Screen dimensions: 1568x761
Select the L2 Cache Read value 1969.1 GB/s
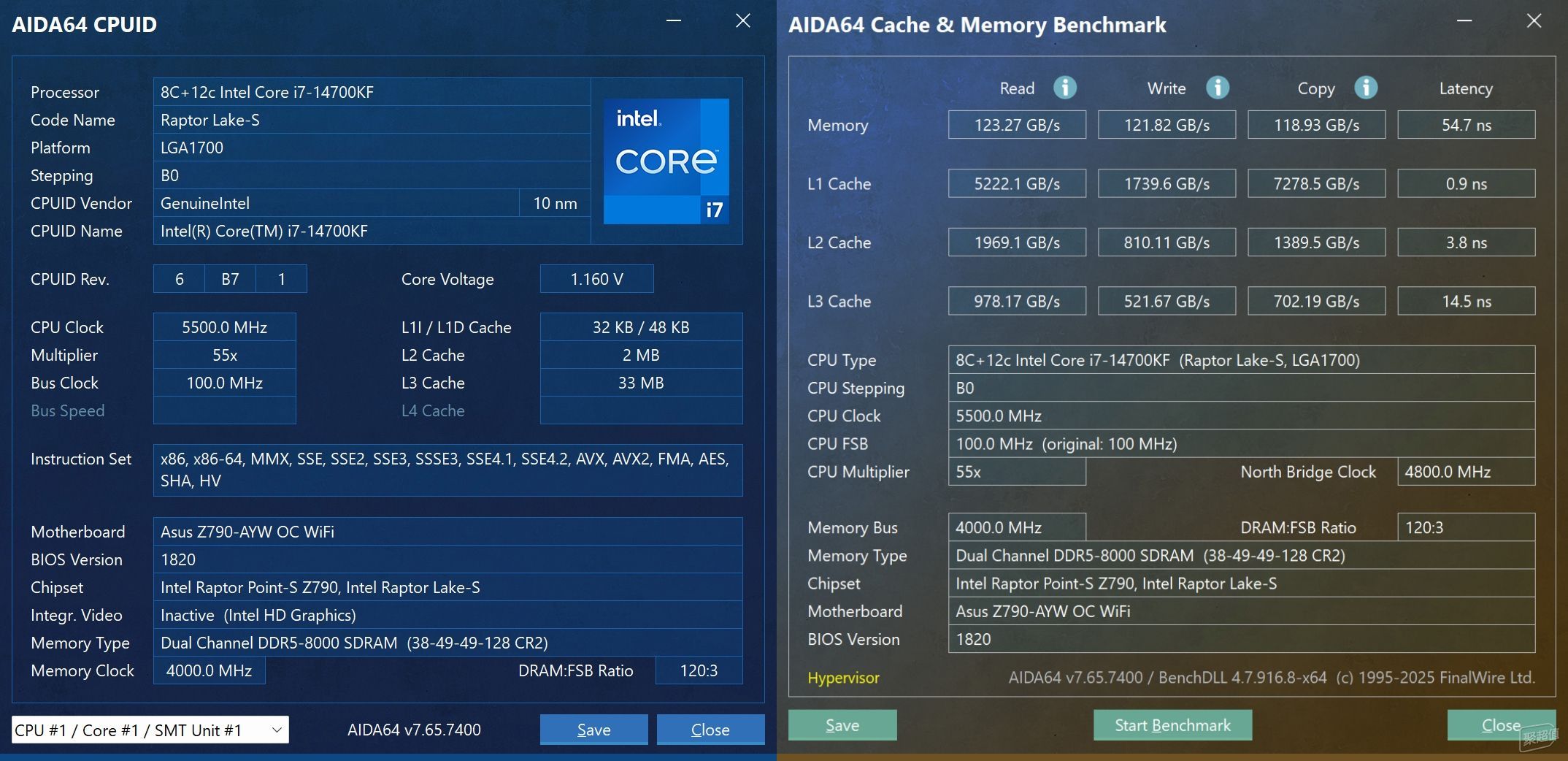(1017, 242)
